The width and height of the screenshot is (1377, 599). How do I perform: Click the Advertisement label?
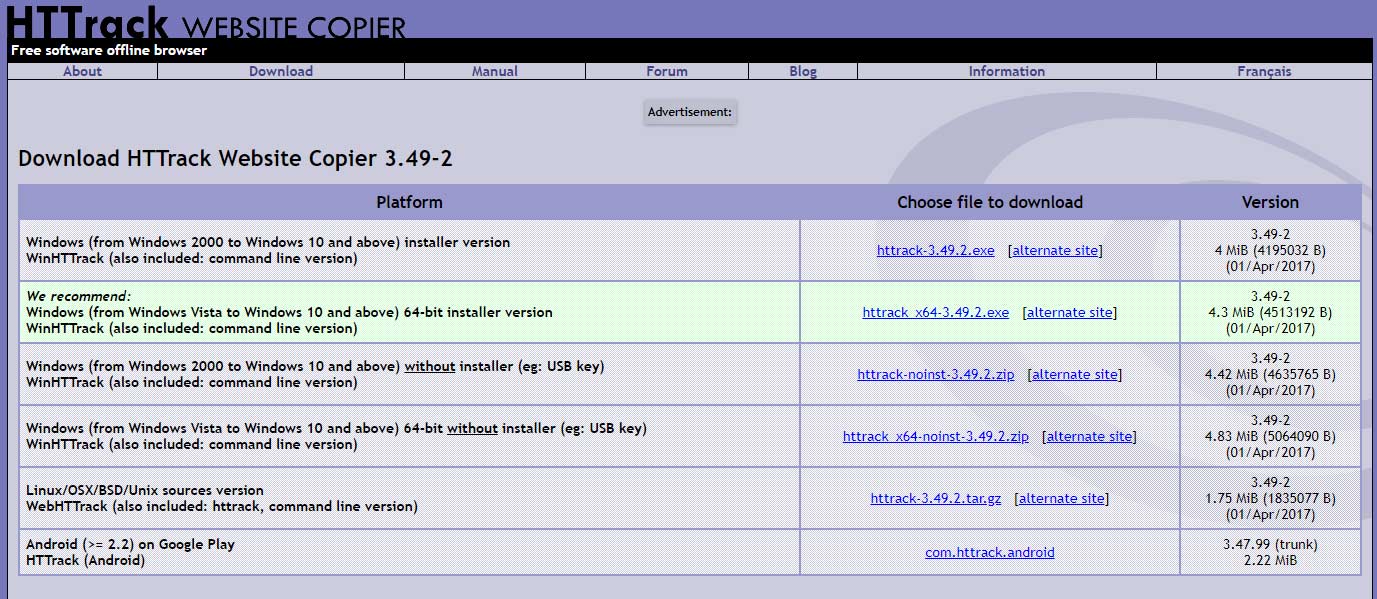coord(689,112)
